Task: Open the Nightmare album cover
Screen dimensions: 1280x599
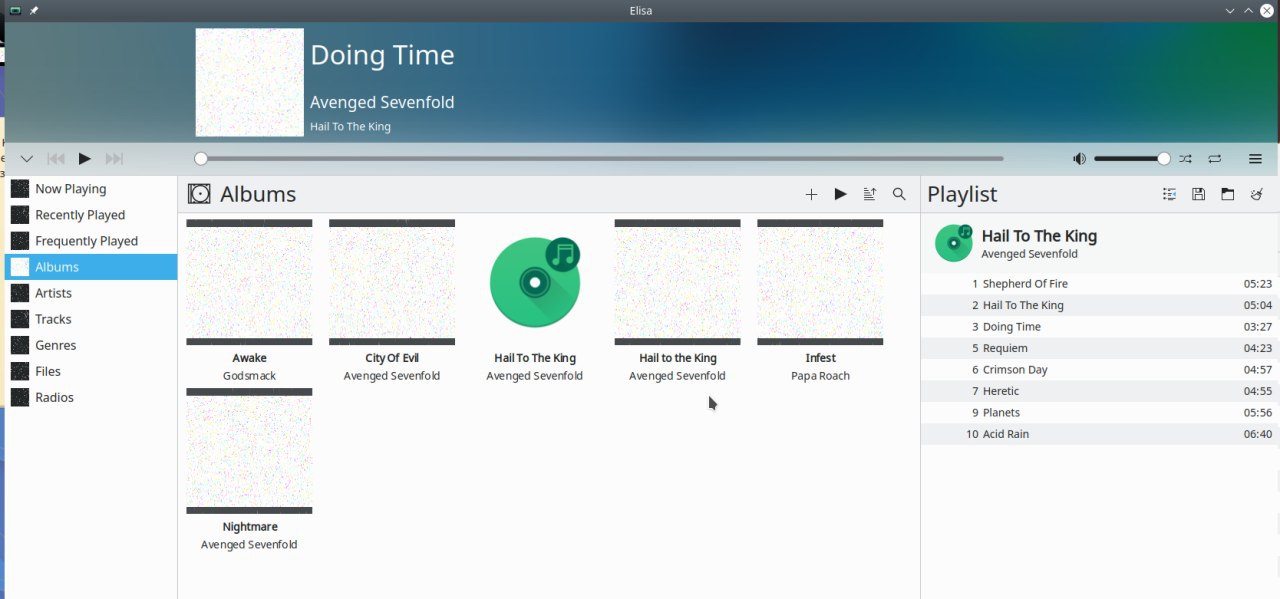Action: pyautogui.click(x=249, y=451)
